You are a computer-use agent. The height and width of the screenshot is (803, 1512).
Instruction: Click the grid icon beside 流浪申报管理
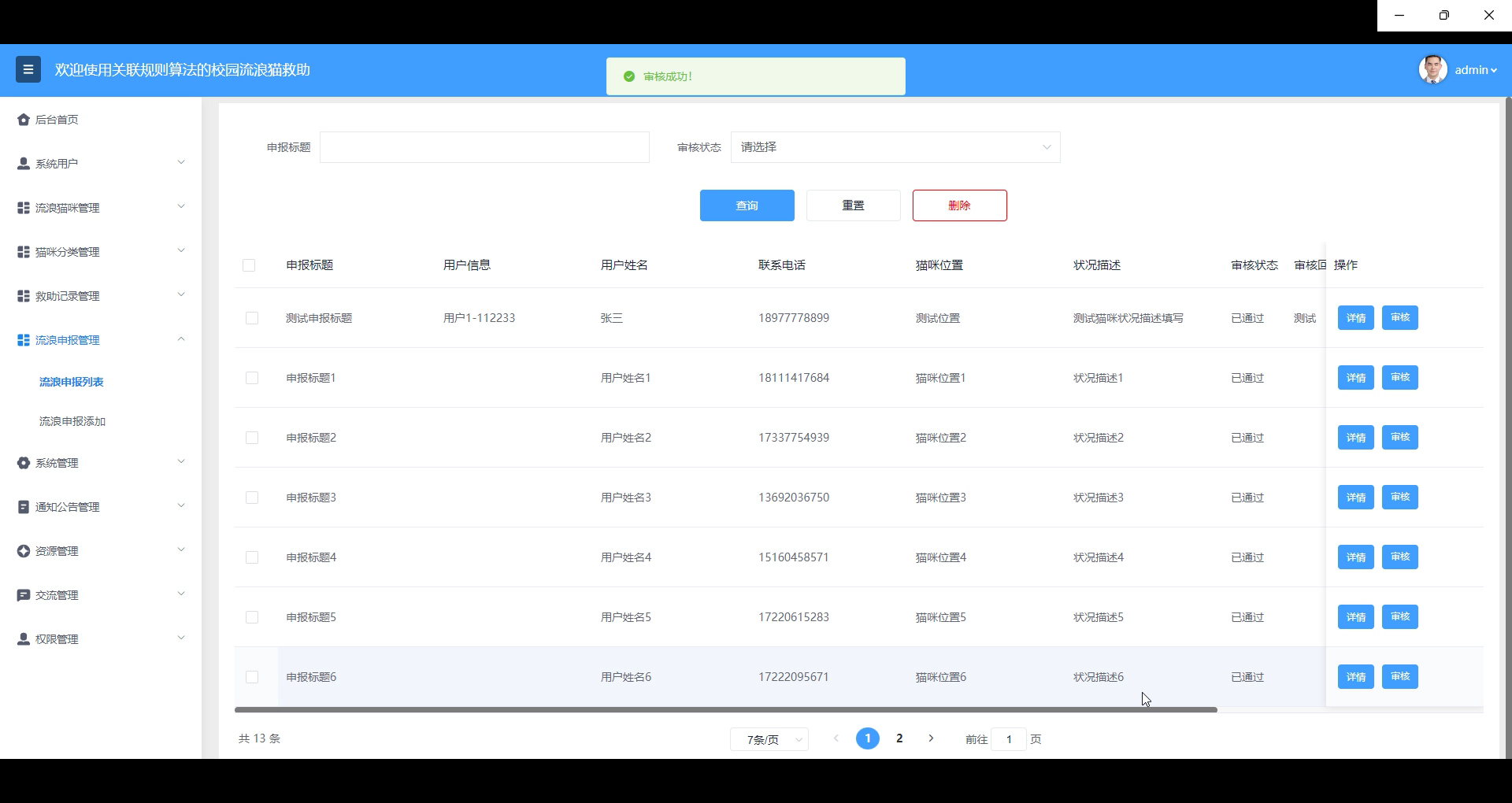coord(24,340)
